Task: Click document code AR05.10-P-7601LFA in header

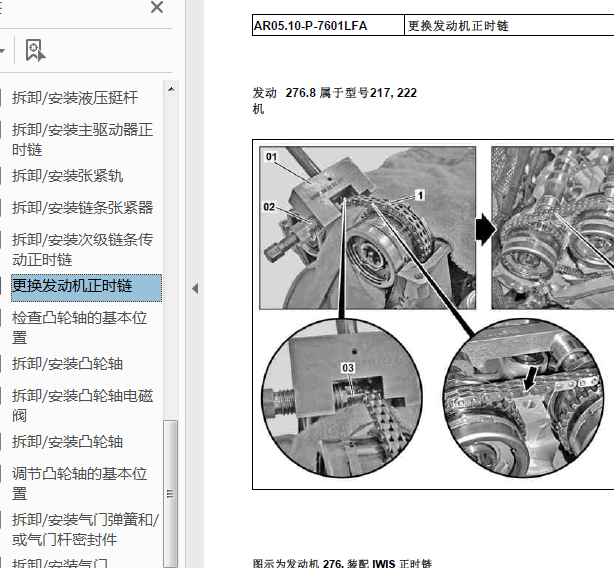Action: (310, 26)
